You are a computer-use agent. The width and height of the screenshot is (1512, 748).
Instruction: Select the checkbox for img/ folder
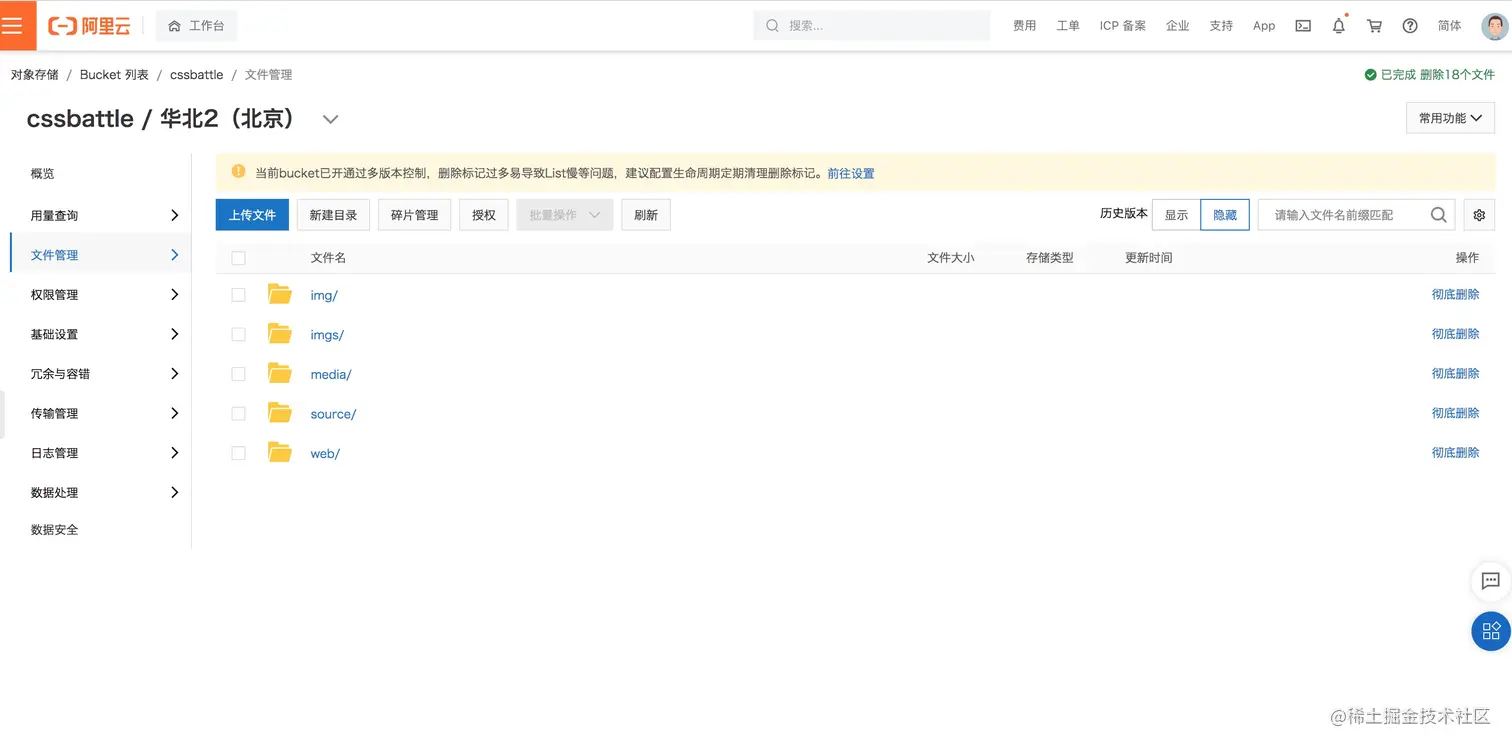coord(238,294)
